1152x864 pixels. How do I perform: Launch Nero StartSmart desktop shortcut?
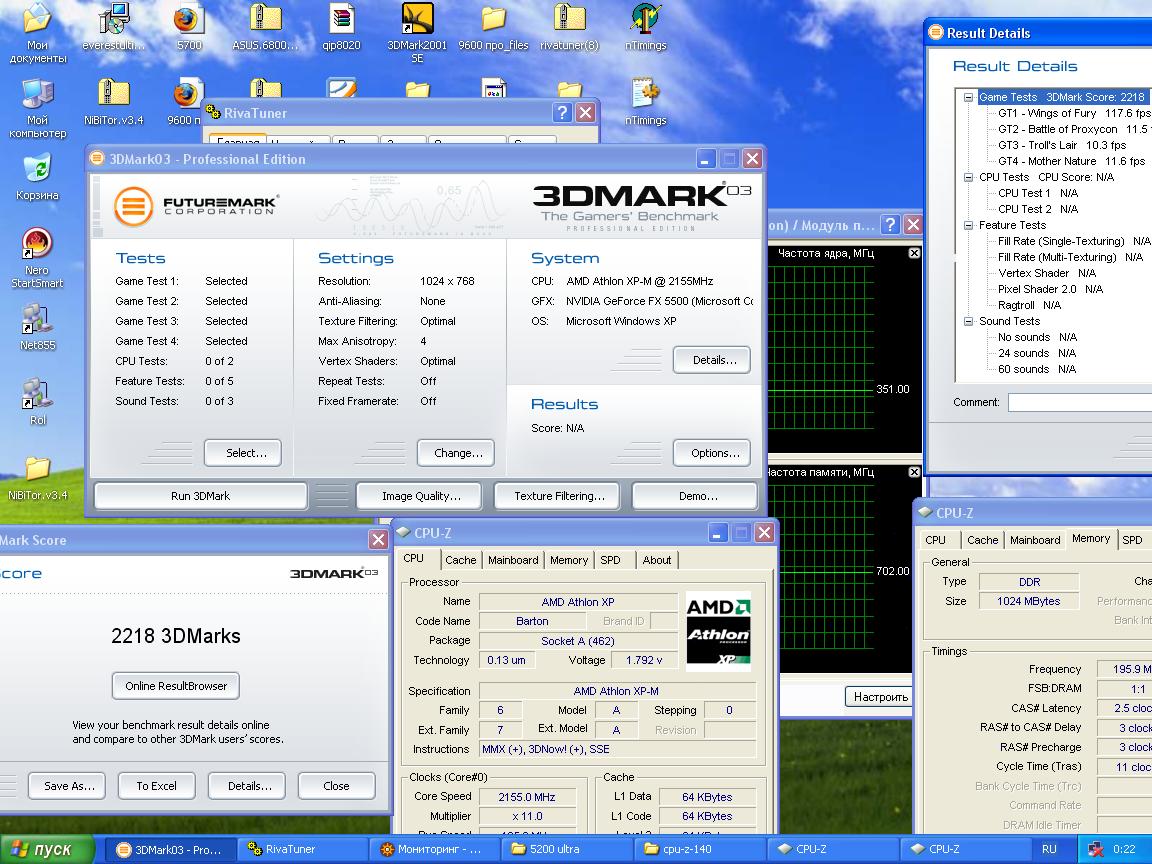pyautogui.click(x=37, y=257)
